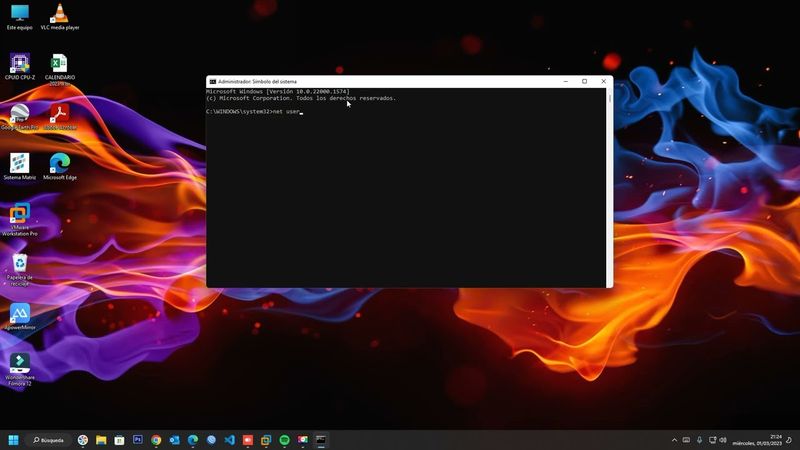Select the Papelera de reciclaje icon
The width and height of the screenshot is (800, 450).
click(19, 269)
